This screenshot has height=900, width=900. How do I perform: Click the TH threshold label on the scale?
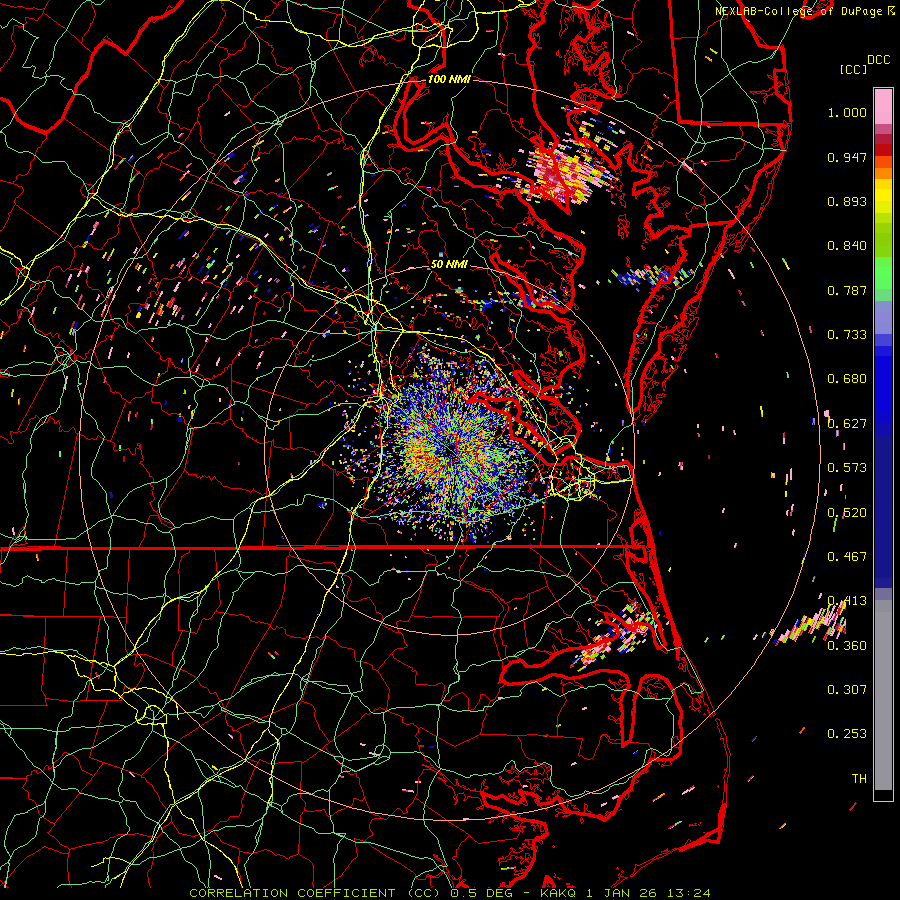[x=859, y=779]
